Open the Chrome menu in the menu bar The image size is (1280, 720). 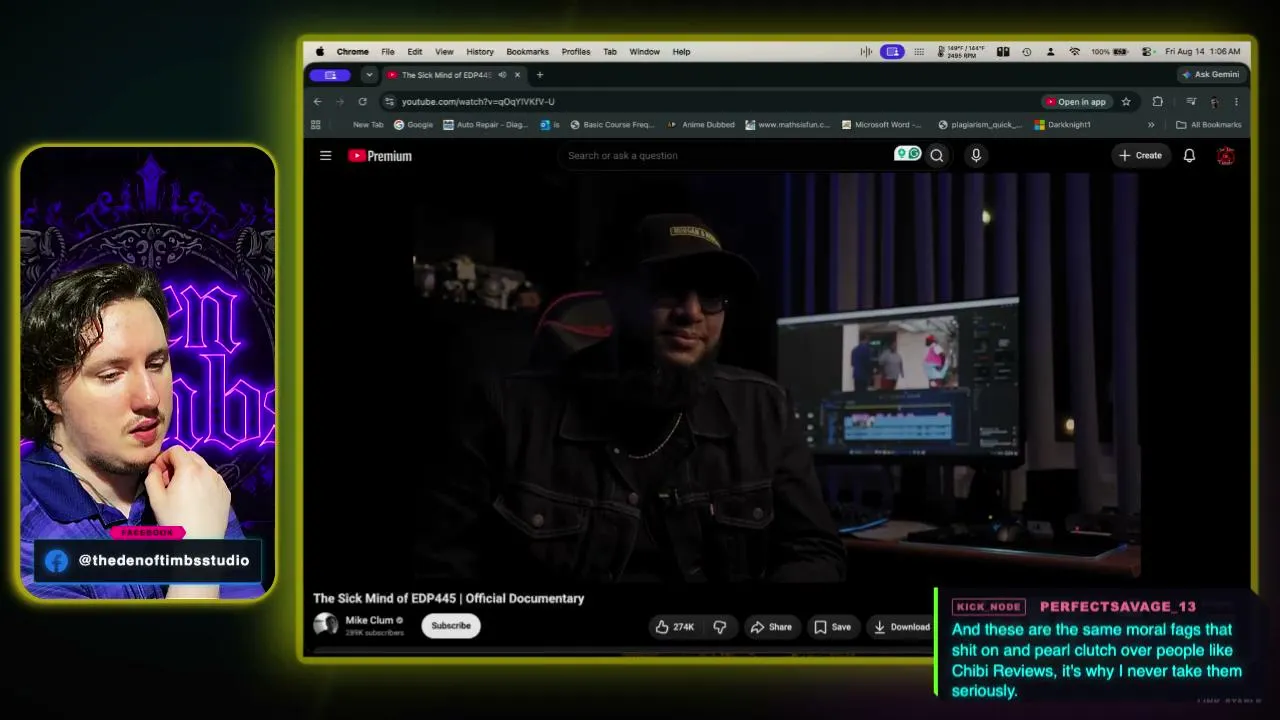[352, 52]
